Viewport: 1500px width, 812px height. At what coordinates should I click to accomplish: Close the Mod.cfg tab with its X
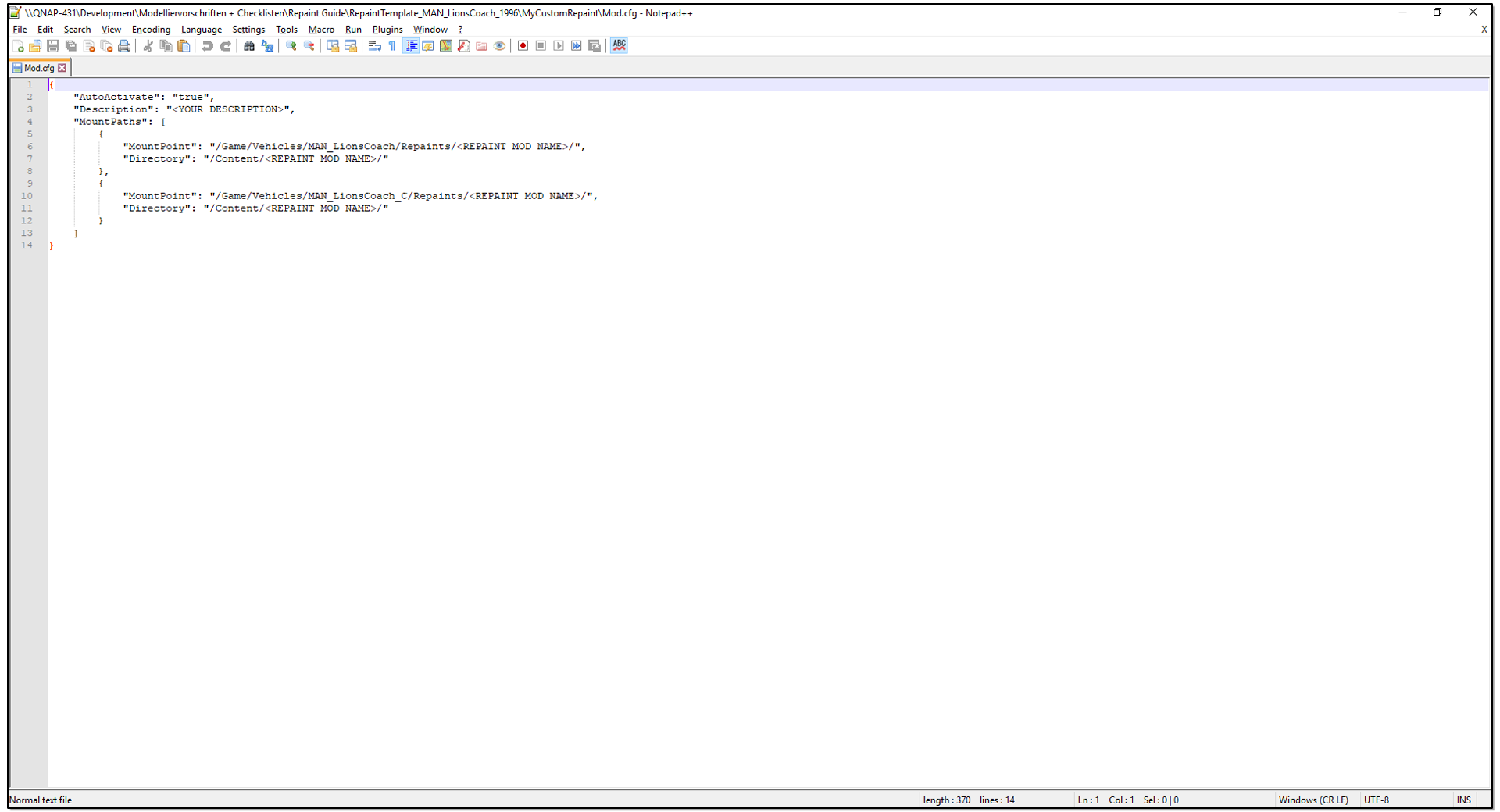(x=62, y=68)
